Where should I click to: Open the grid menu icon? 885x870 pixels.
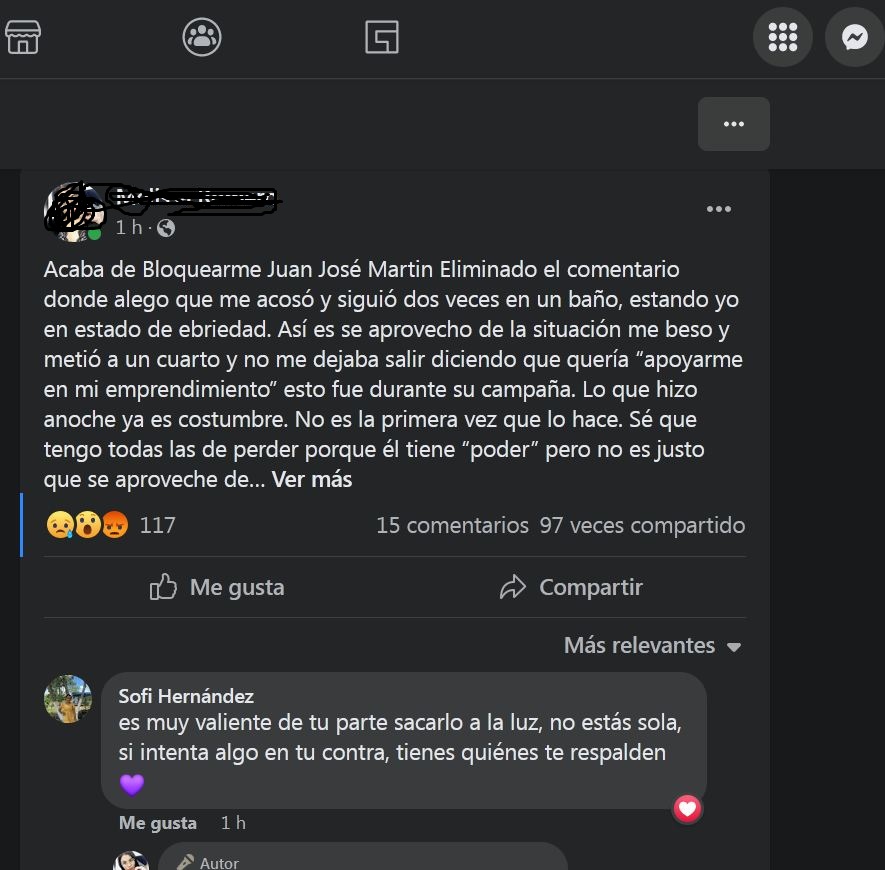[783, 37]
